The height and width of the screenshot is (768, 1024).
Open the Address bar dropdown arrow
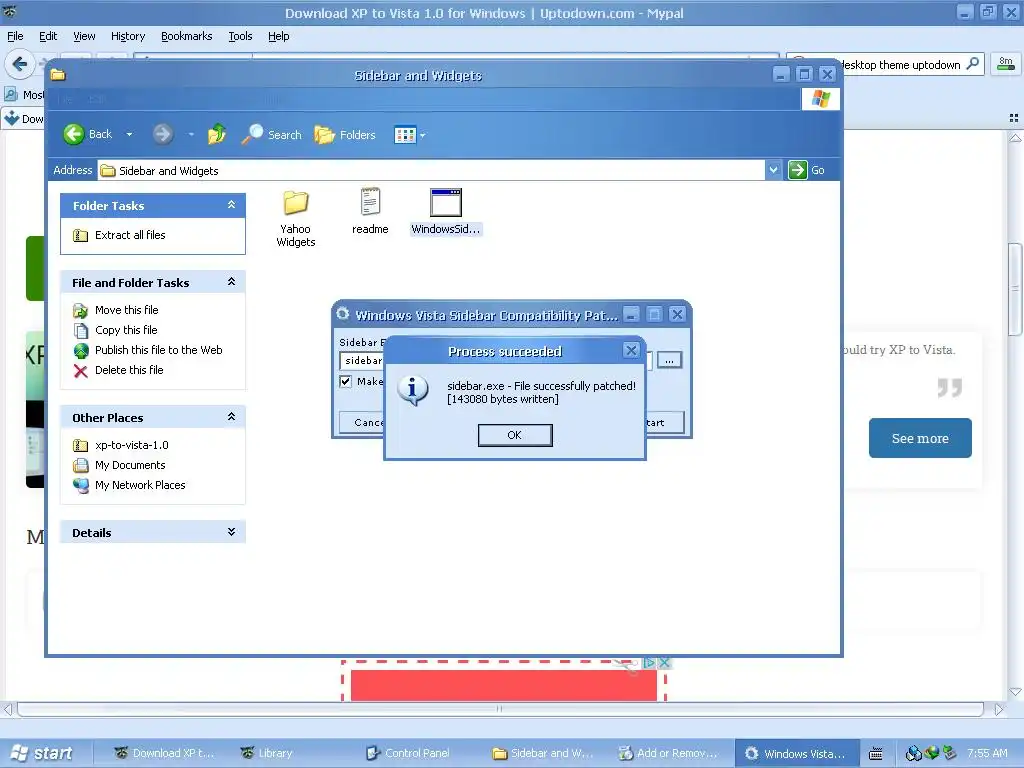click(x=773, y=170)
